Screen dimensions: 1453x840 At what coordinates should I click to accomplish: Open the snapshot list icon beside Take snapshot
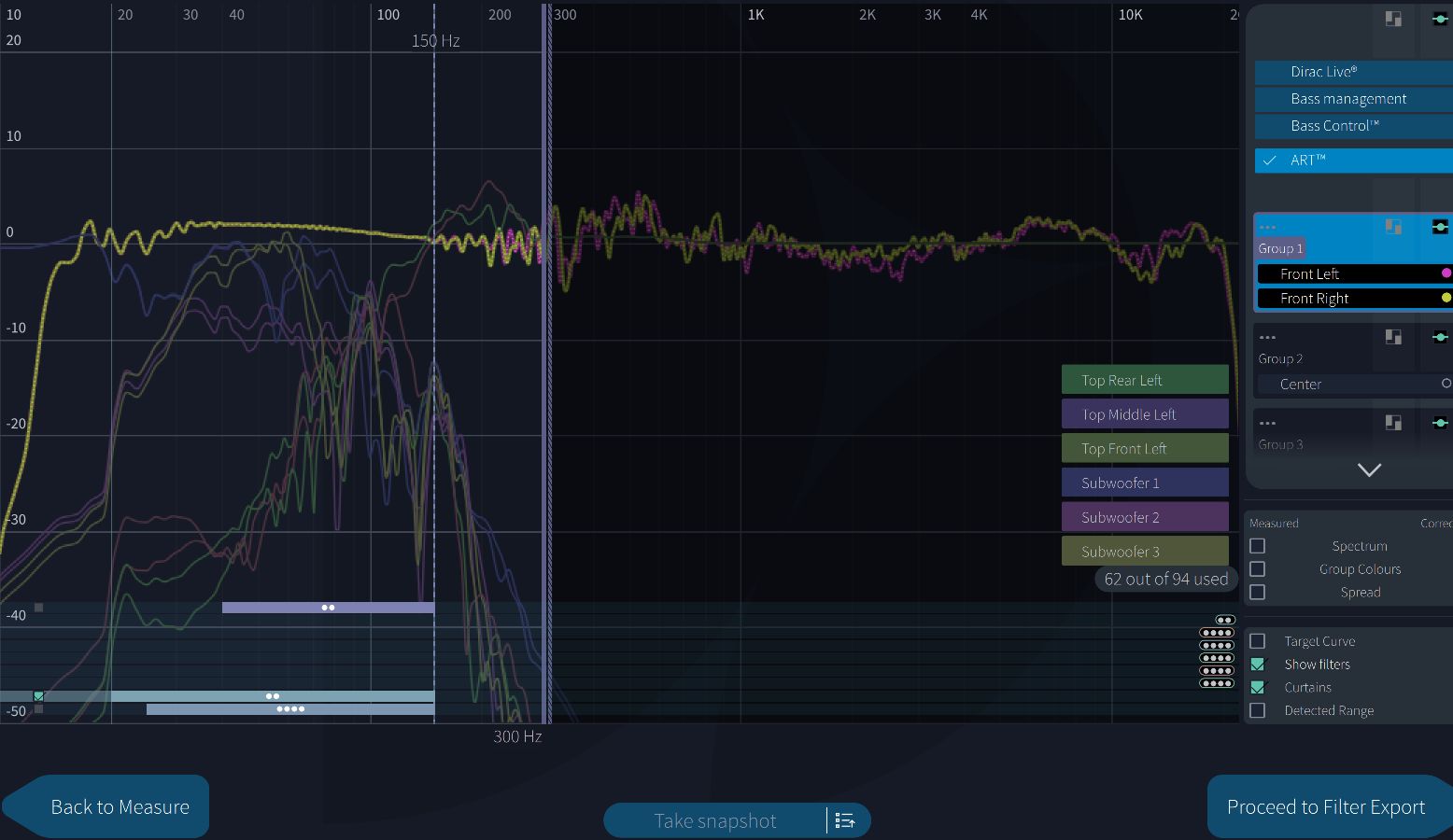(x=845, y=820)
